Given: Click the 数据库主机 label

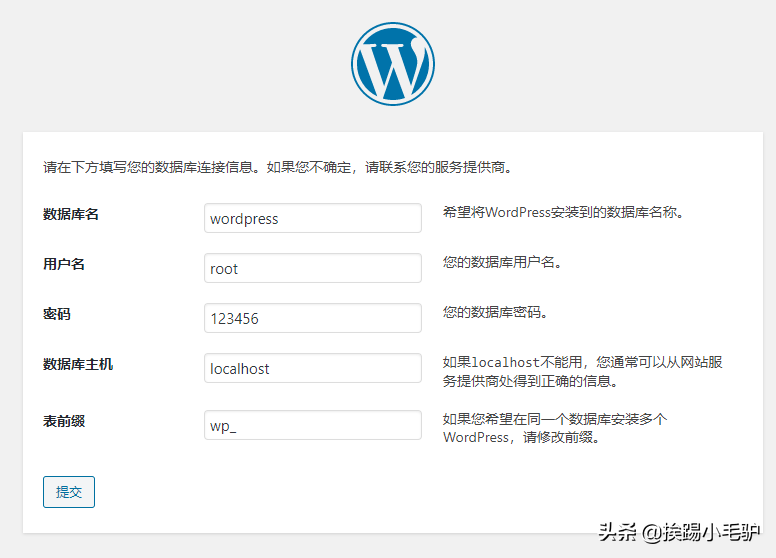Looking at the screenshot, I should tap(78, 364).
